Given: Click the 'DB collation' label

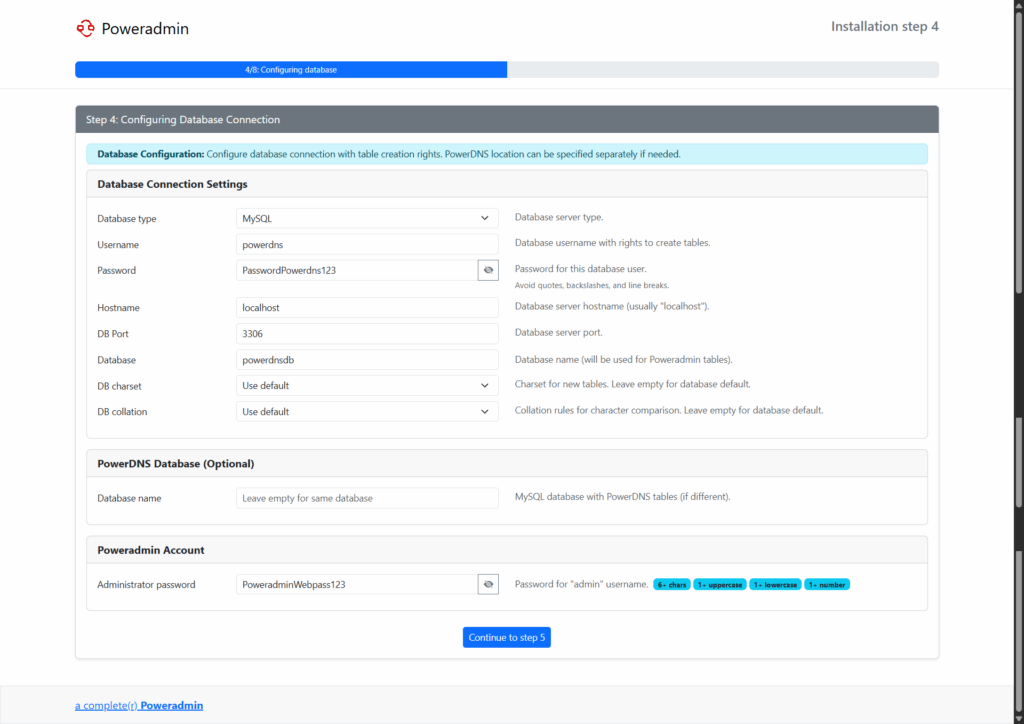Looking at the screenshot, I should [122, 412].
